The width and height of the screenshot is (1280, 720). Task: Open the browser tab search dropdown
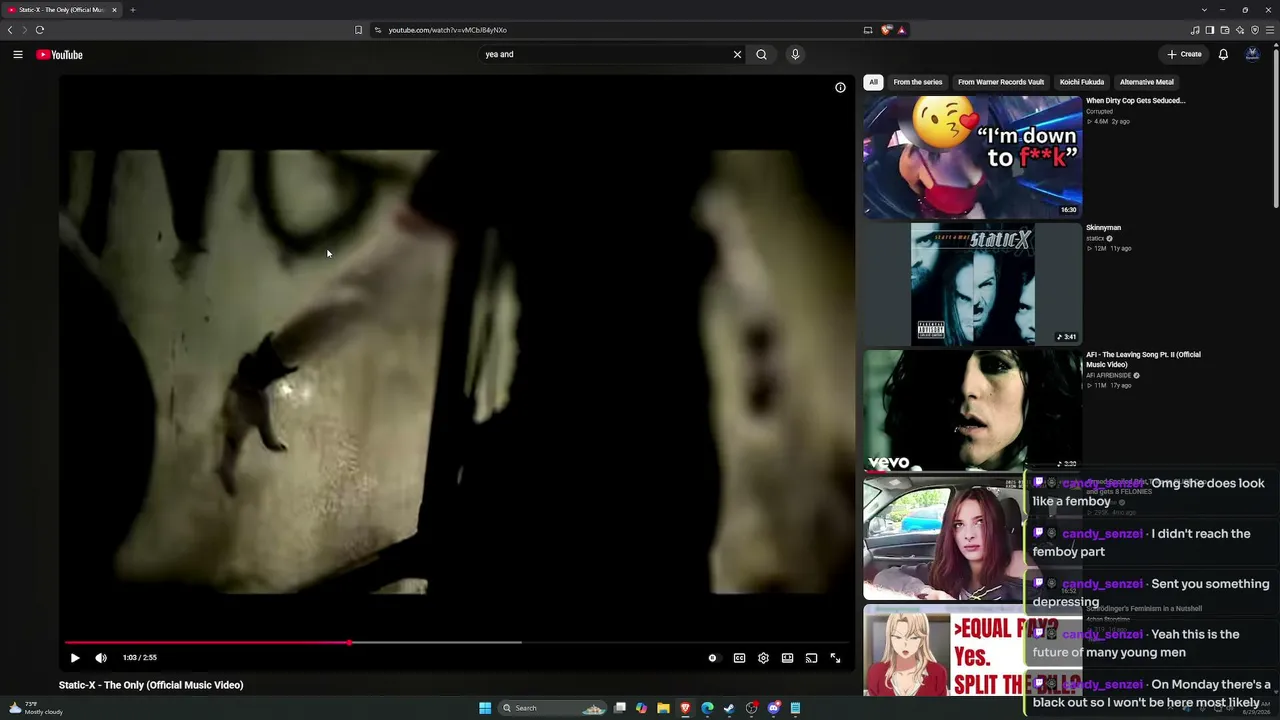point(1204,10)
